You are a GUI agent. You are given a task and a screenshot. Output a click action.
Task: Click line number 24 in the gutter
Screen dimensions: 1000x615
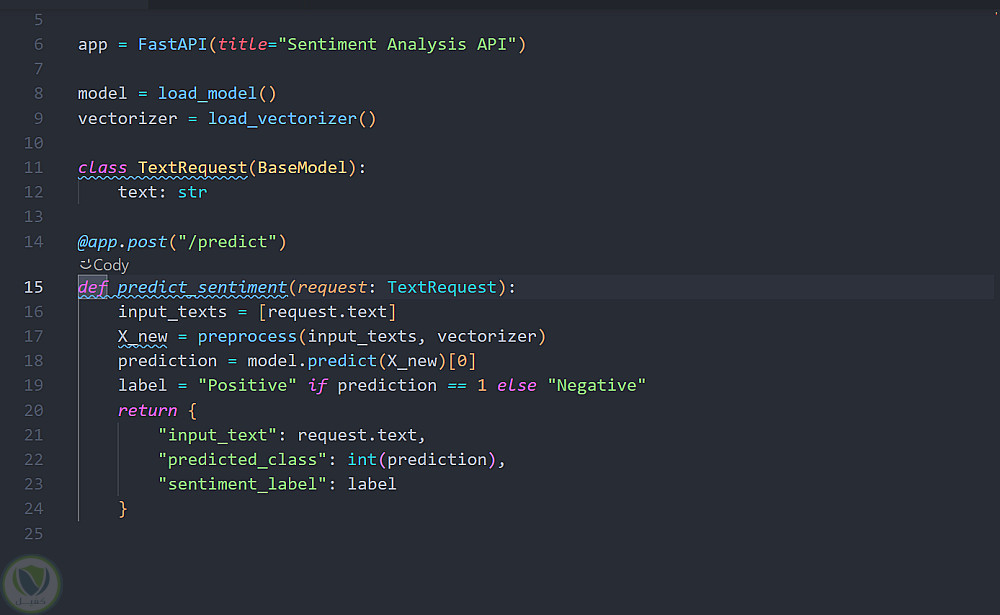click(x=33, y=508)
